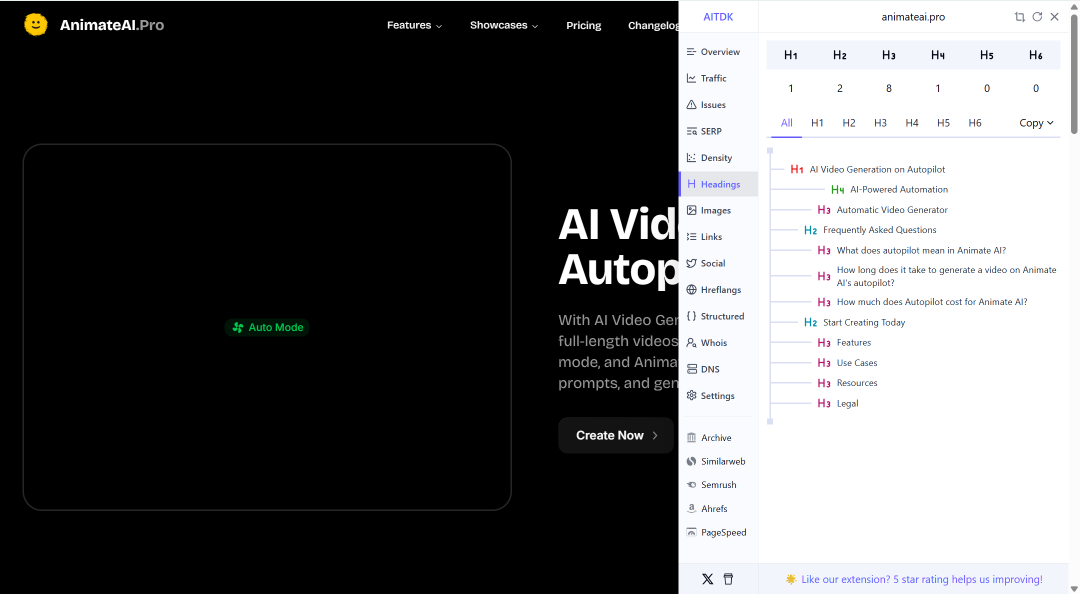The width and height of the screenshot is (1080, 594).
Task: Click the Auto Mode badge
Action: (x=267, y=327)
